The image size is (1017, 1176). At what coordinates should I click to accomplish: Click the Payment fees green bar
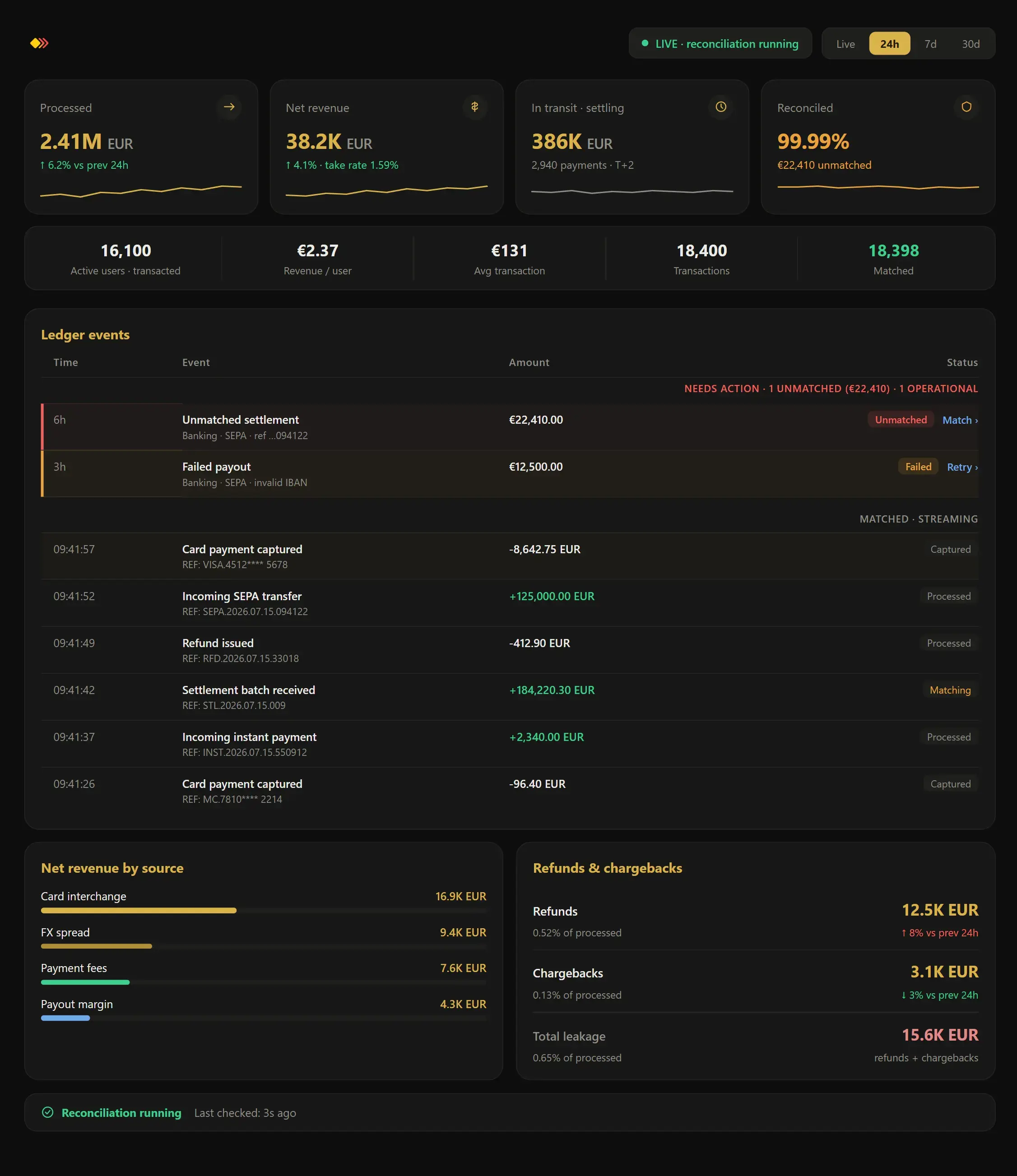pyautogui.click(x=85, y=982)
